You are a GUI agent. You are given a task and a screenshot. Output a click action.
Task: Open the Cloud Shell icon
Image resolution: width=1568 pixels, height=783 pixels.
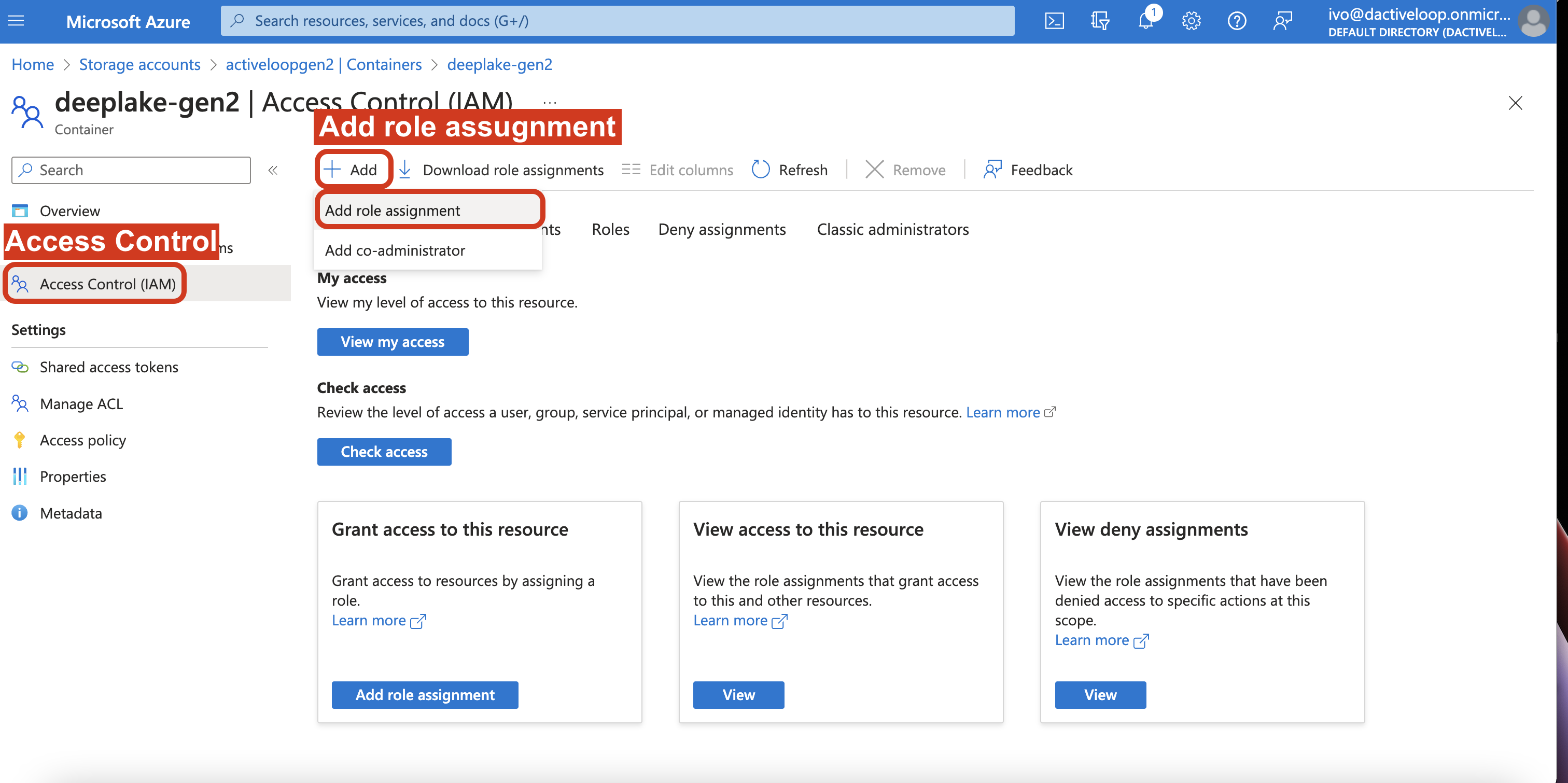coord(1054,21)
